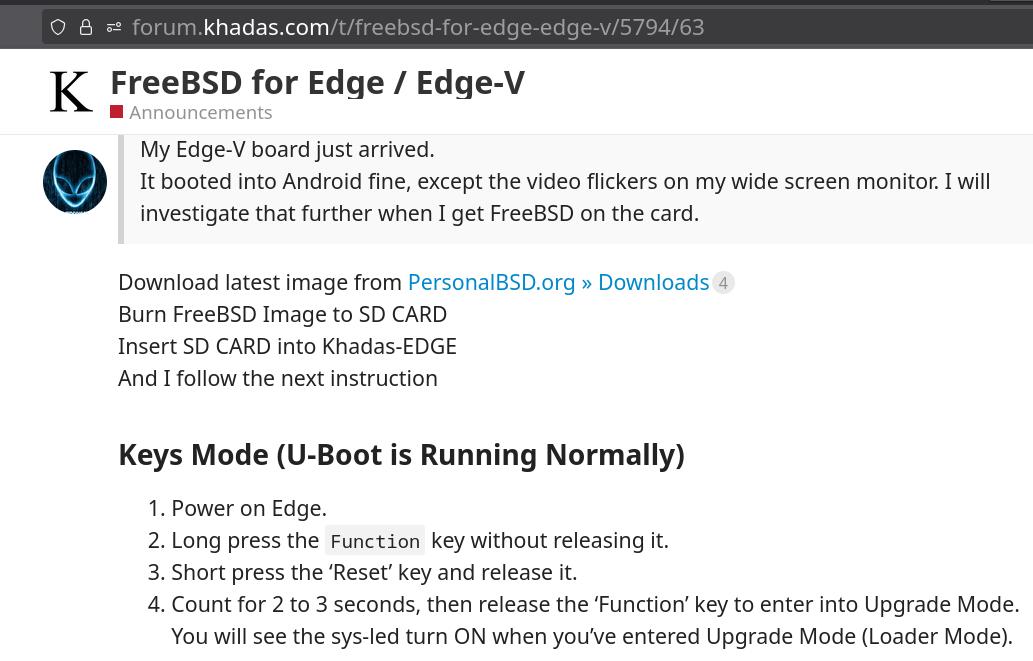Image resolution: width=1033 pixels, height=661 pixels.
Task: Click the tracking protection shield icon
Action: (58, 27)
